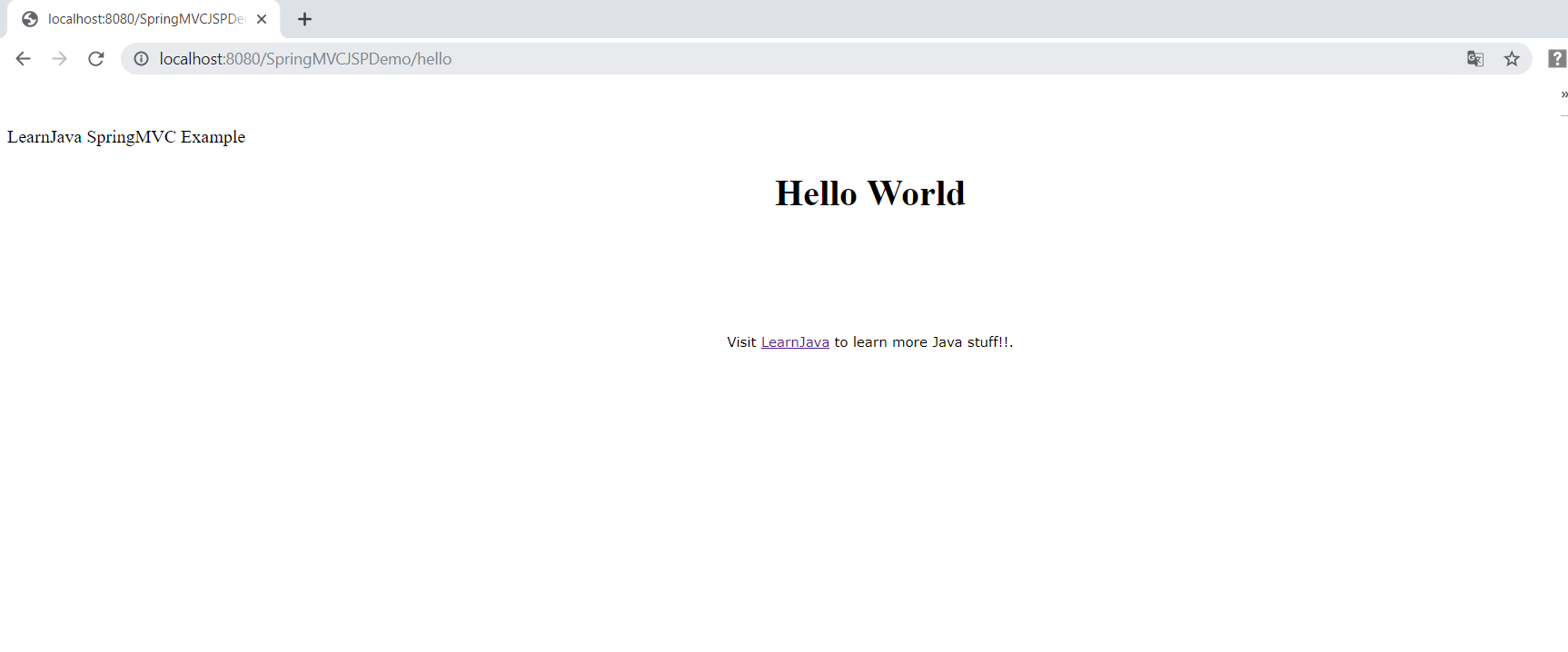Select the localhost:8080/SpringMVCJSPDemo tab

pyautogui.click(x=145, y=19)
